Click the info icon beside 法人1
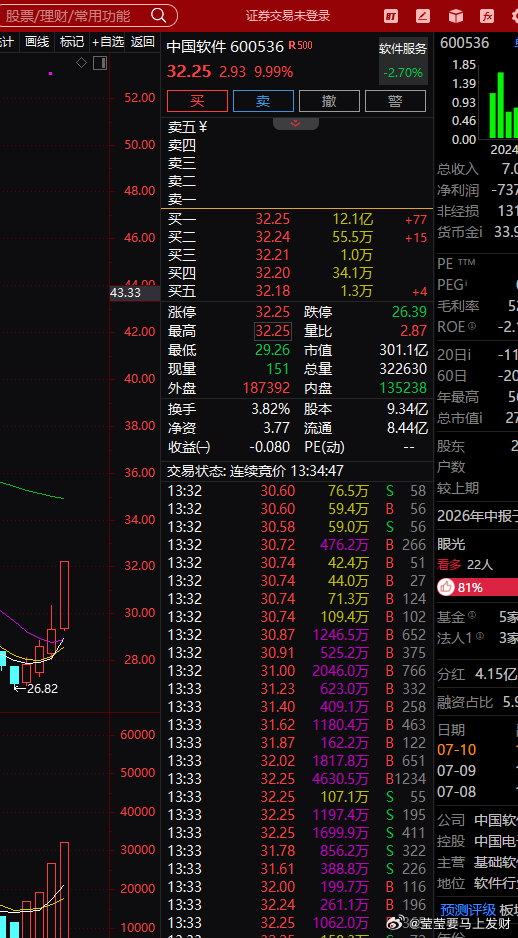518x938 pixels. [x=480, y=635]
